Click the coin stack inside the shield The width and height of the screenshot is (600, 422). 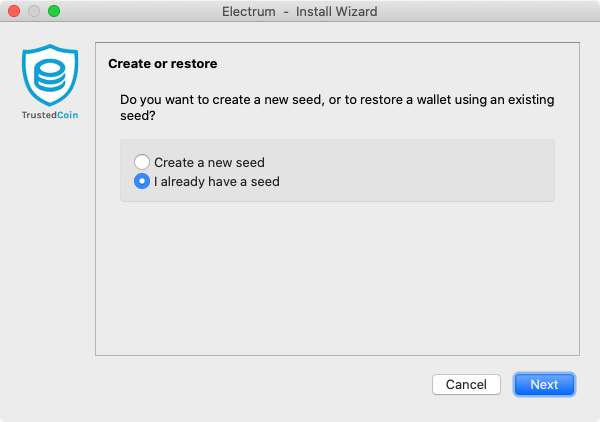[50, 75]
